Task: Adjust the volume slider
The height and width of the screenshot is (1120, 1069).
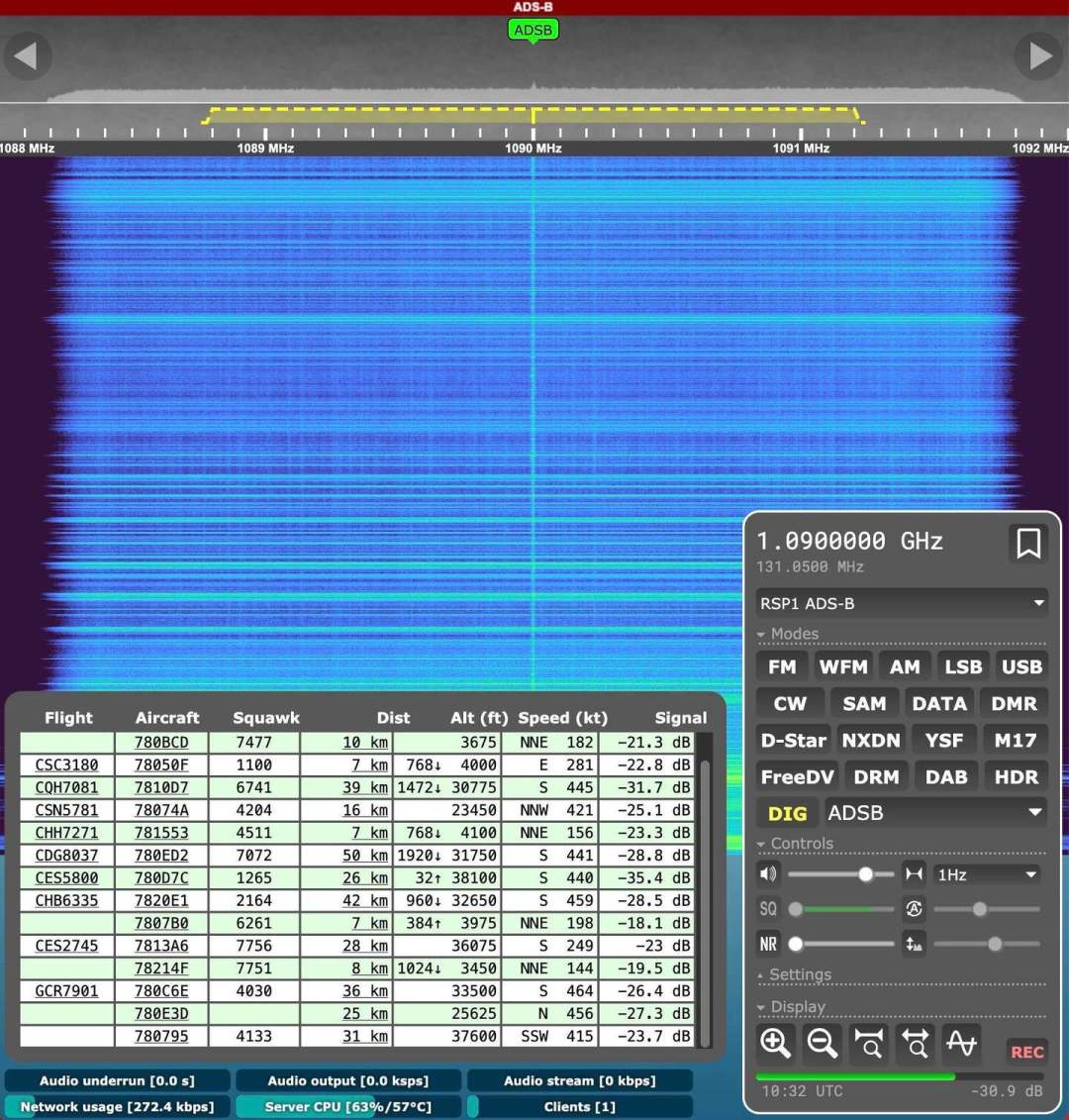Action: click(x=840, y=874)
